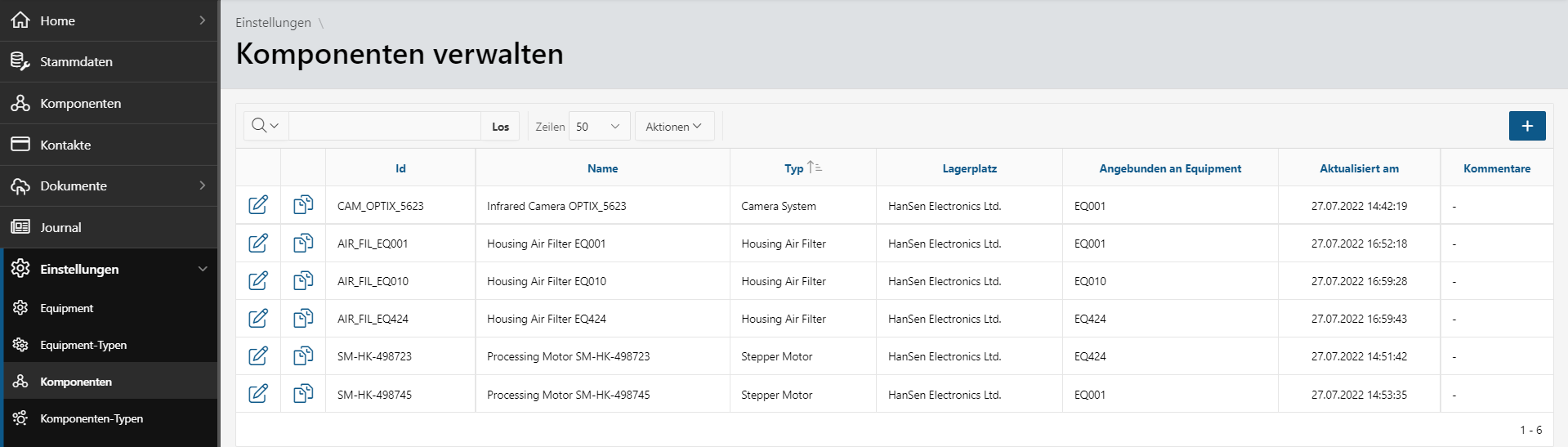Open the Aktionen menu

[x=673, y=127]
